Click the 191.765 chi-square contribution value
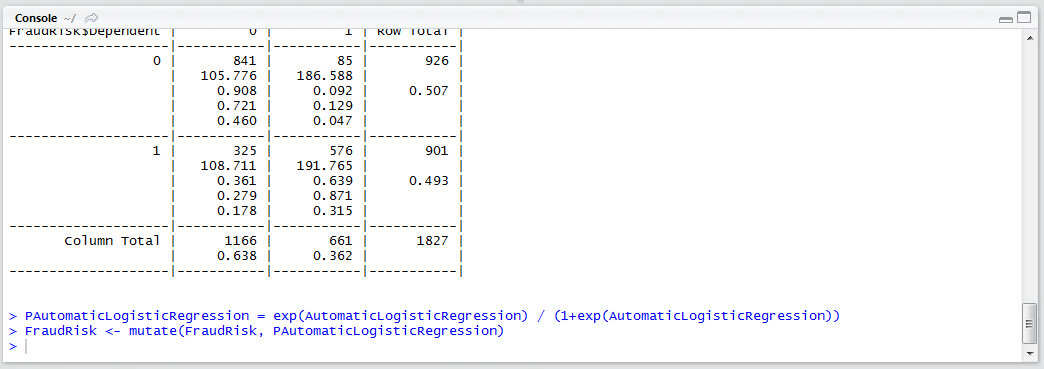Image resolution: width=1044 pixels, height=369 pixels. click(x=326, y=166)
